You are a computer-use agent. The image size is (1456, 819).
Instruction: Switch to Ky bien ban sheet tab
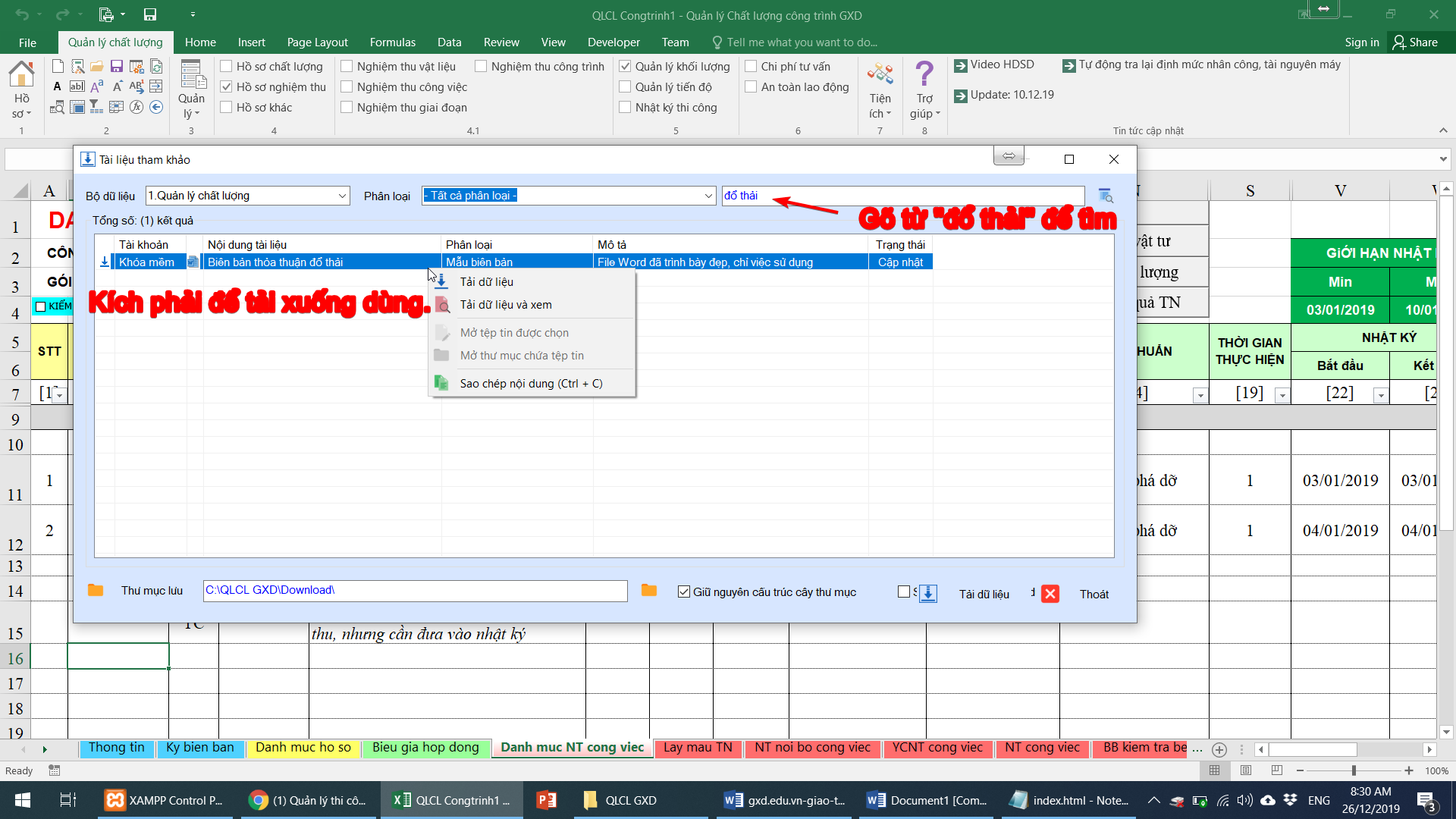click(199, 748)
